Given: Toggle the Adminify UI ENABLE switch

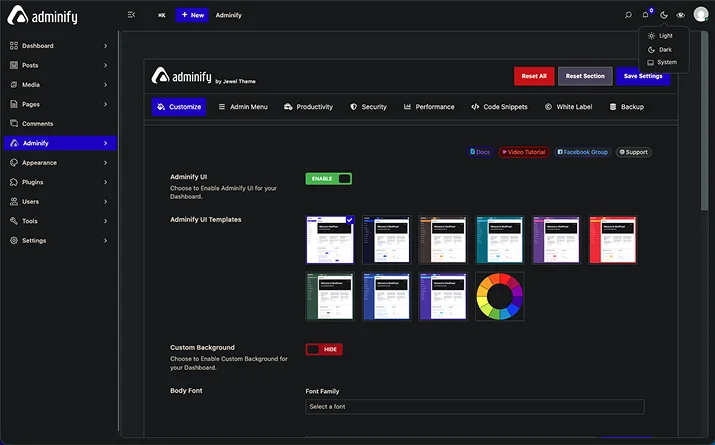Looking at the screenshot, I should coord(328,179).
